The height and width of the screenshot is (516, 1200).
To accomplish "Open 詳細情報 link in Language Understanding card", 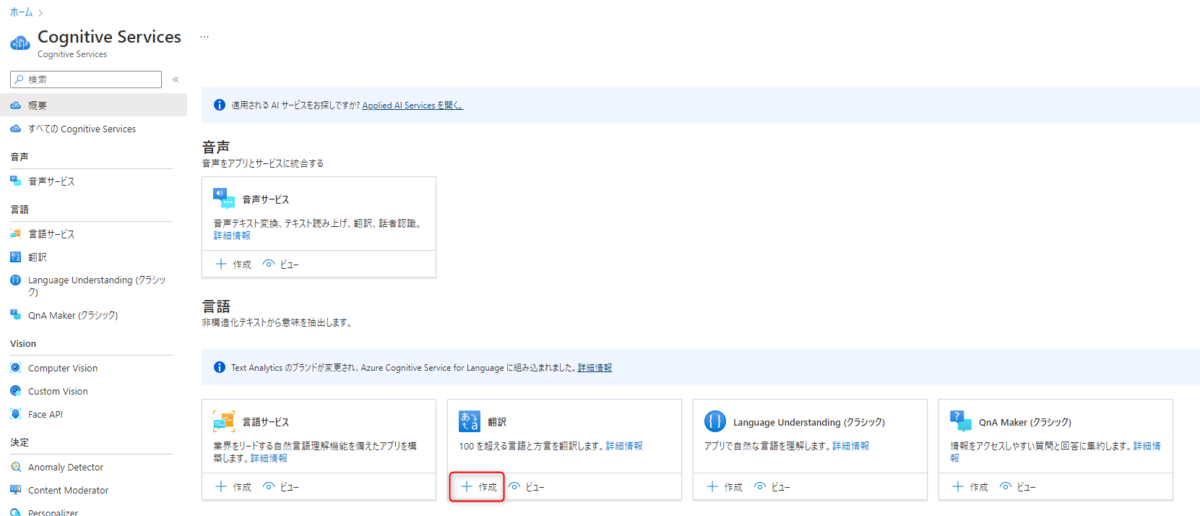I will [850, 446].
